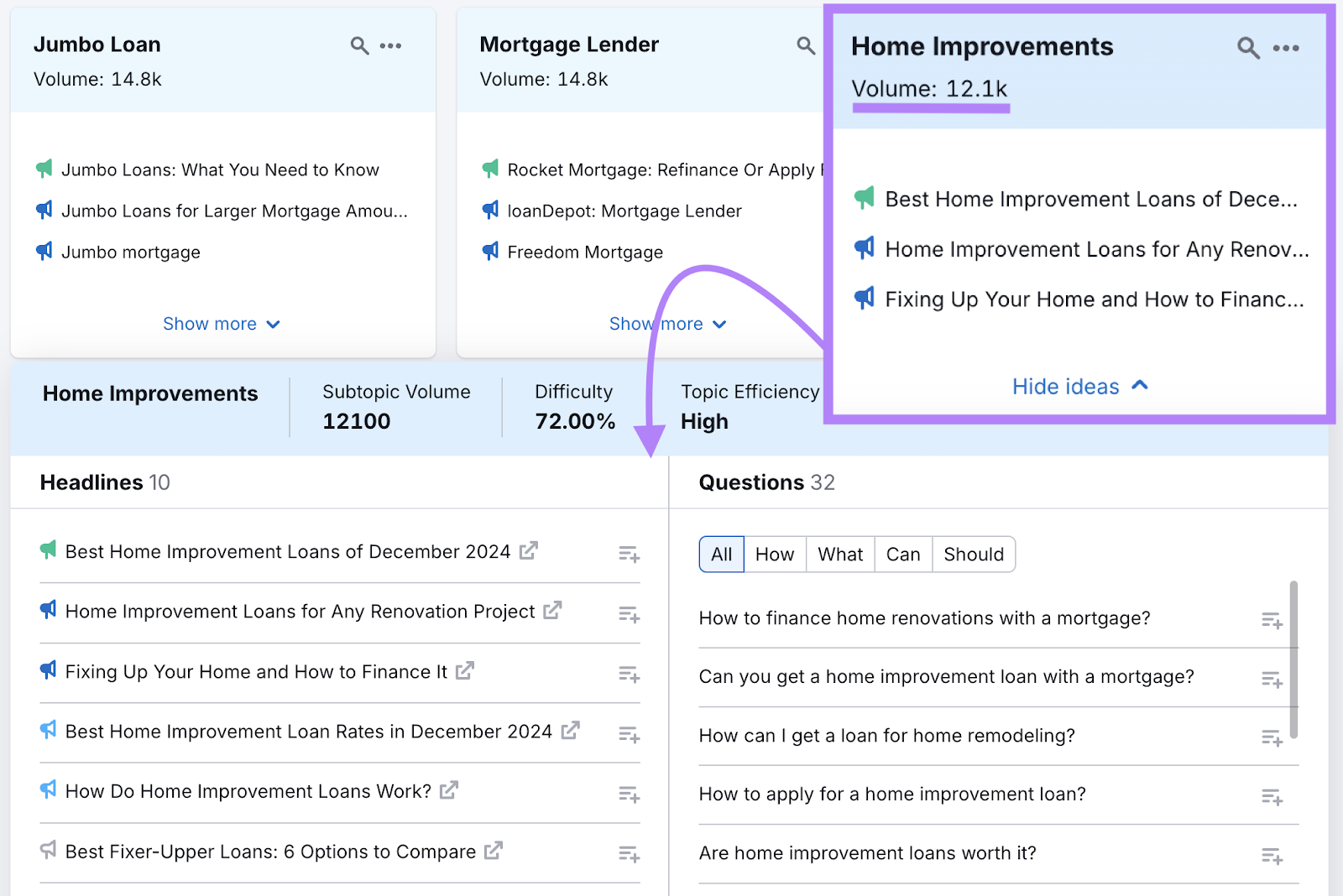This screenshot has height=896, width=1343.
Task: Click search icon on Mortgage Lender card
Action: 806,45
